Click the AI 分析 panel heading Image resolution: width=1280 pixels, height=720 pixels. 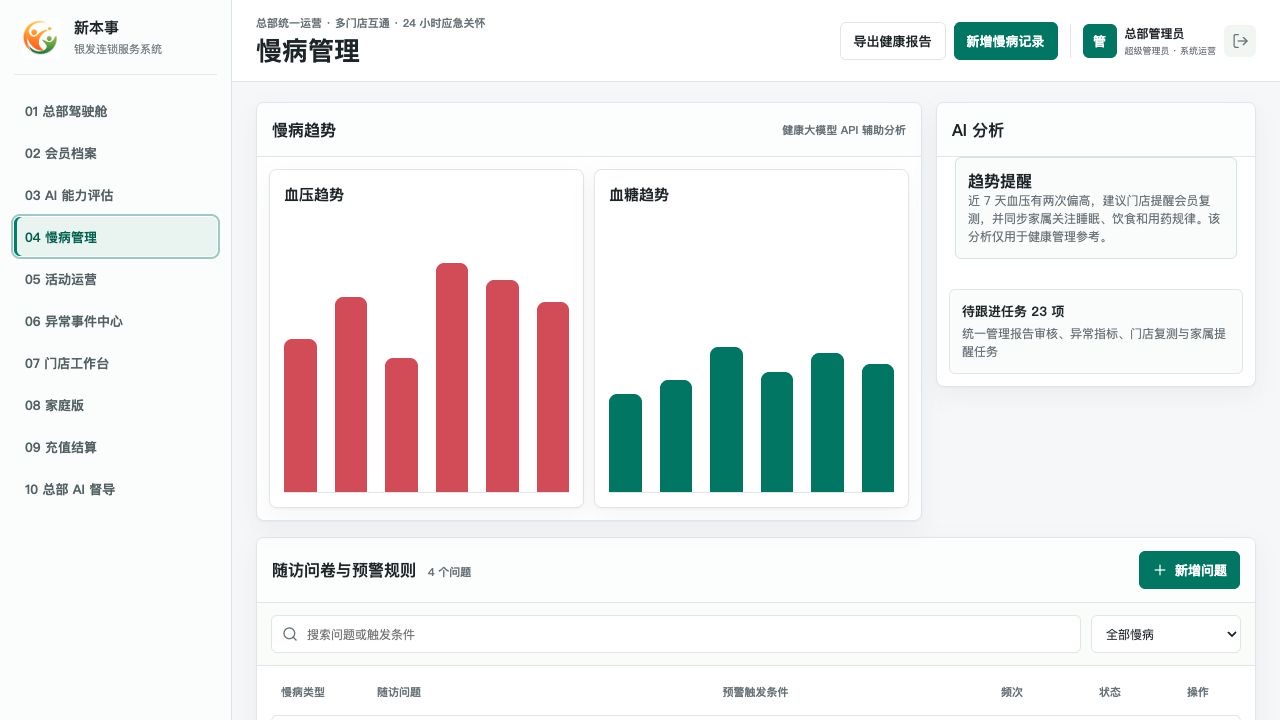click(978, 130)
